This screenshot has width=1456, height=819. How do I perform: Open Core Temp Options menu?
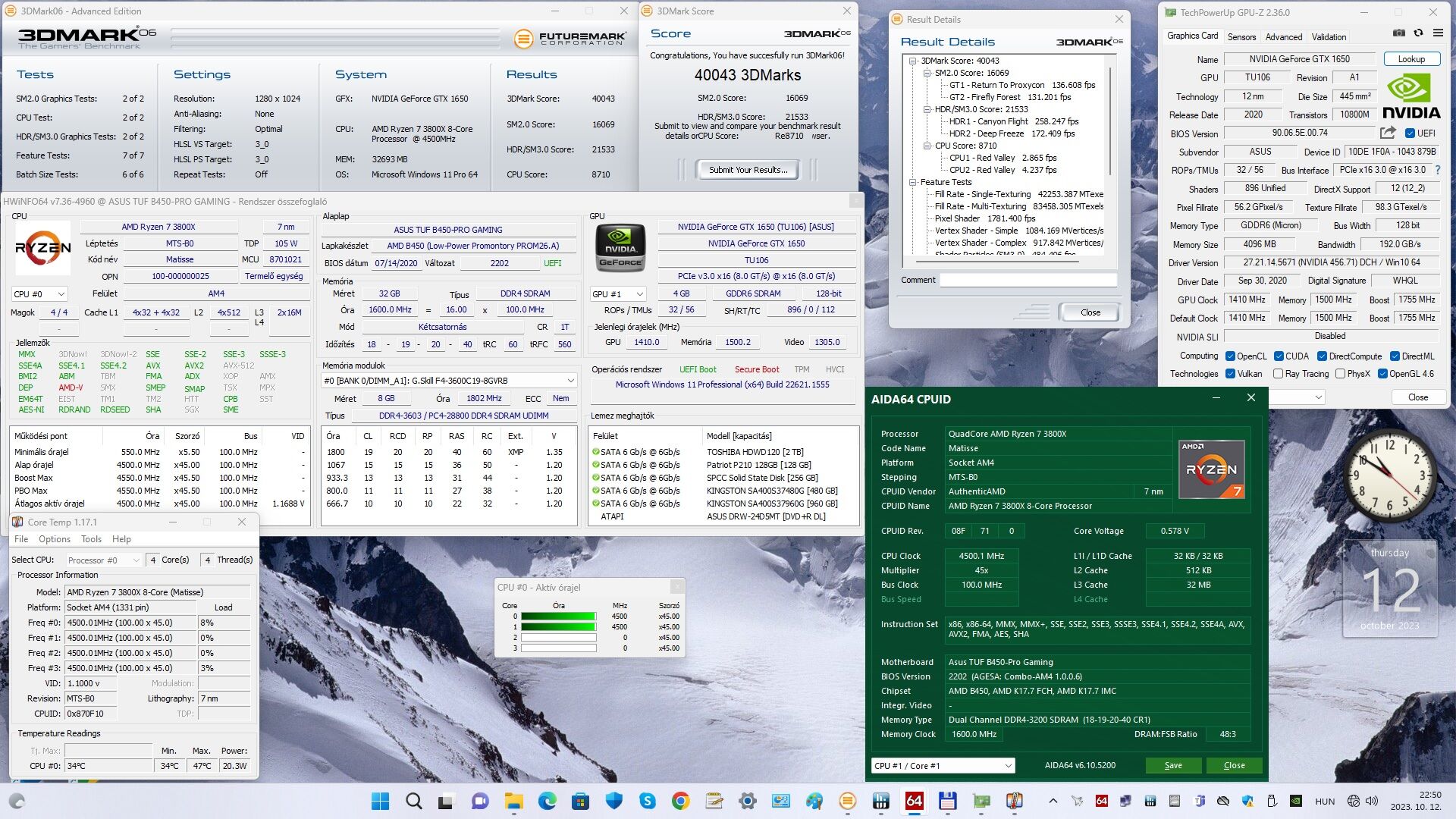click(x=55, y=539)
